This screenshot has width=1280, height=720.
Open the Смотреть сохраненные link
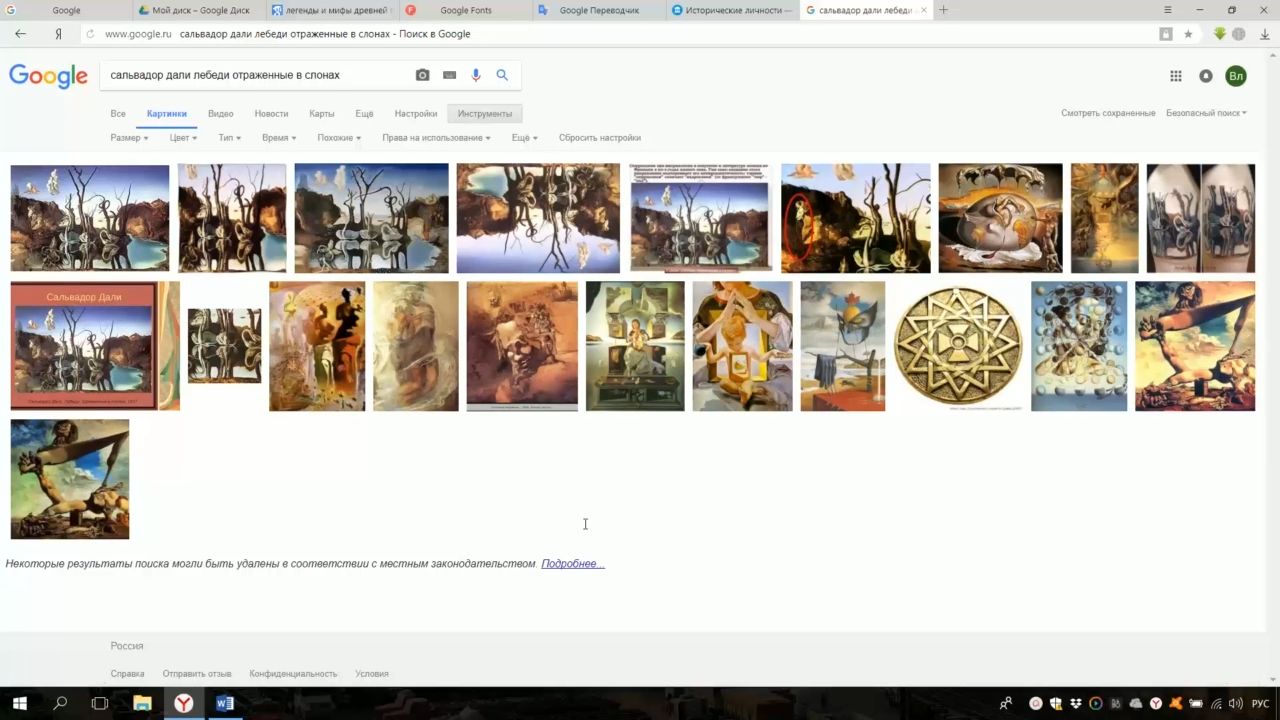1108,113
